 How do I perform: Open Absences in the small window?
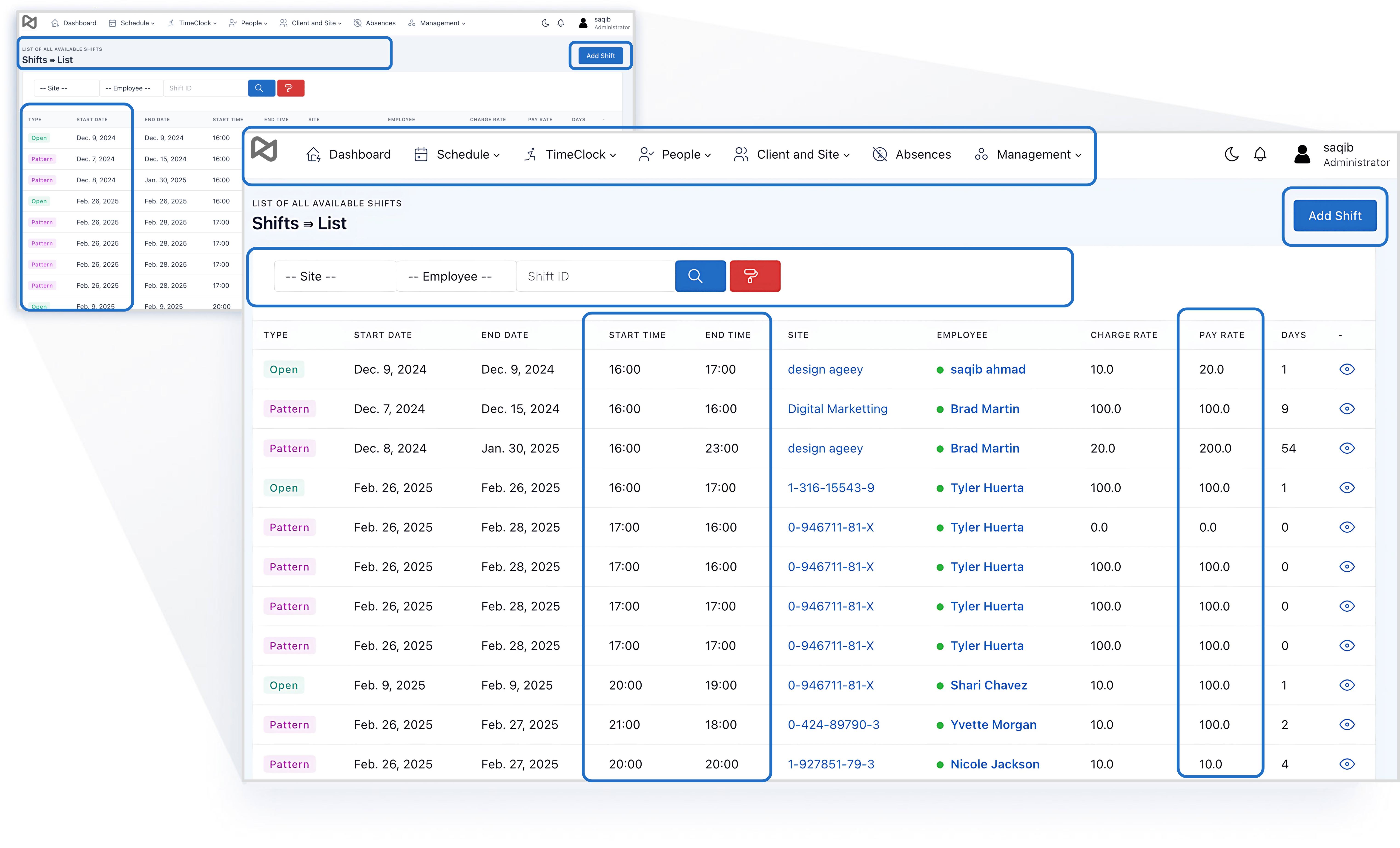pos(374,23)
